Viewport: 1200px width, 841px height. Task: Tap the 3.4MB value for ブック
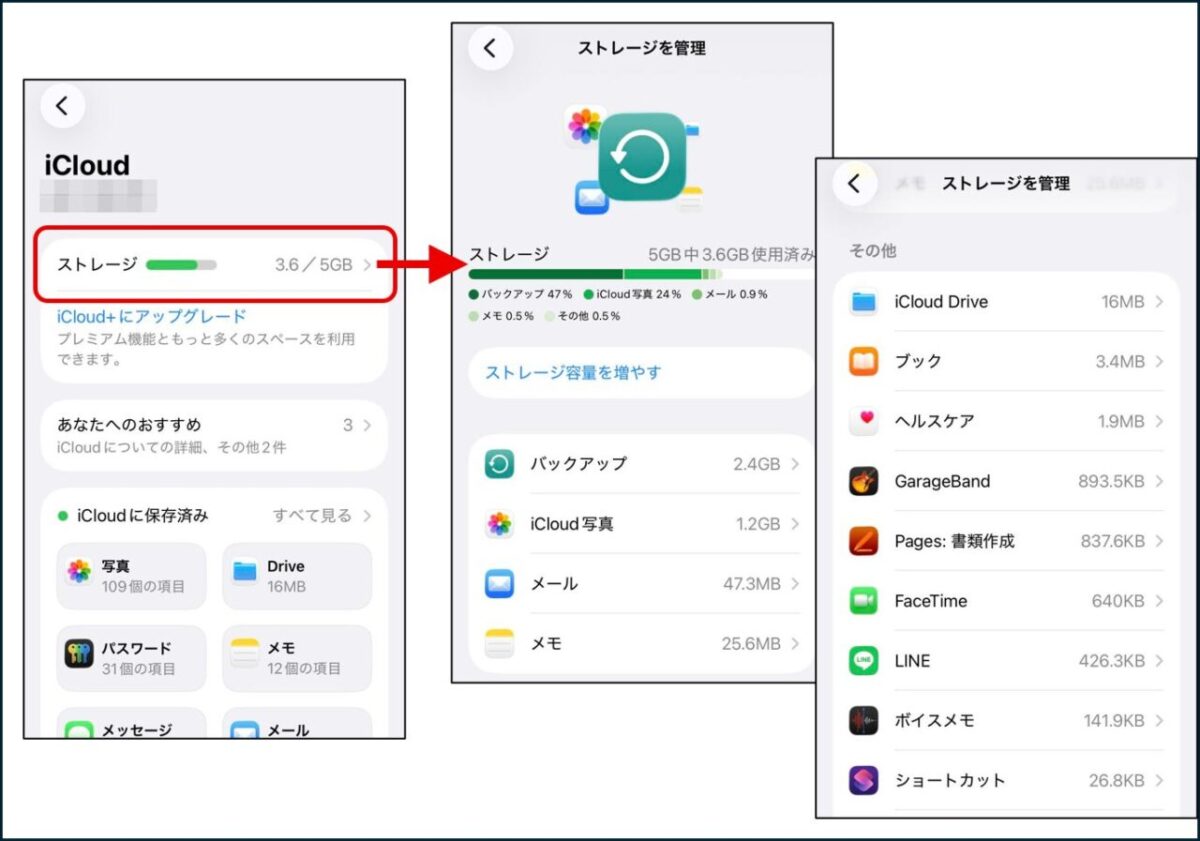(x=1119, y=361)
